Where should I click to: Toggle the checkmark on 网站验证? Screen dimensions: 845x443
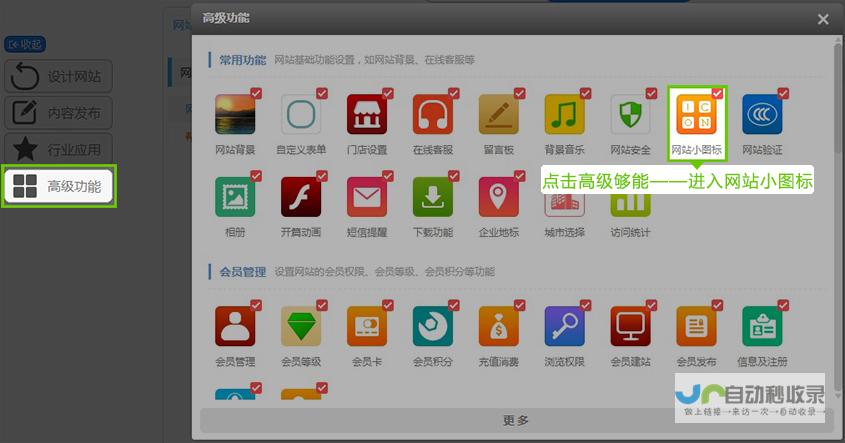(x=783, y=93)
